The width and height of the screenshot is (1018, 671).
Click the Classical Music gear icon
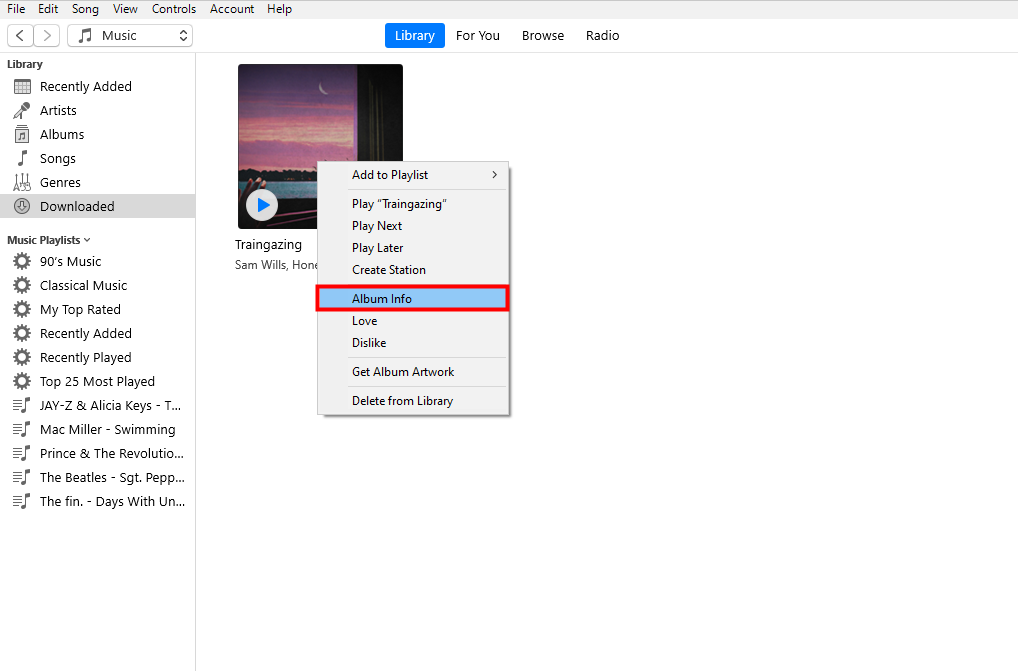pos(22,286)
